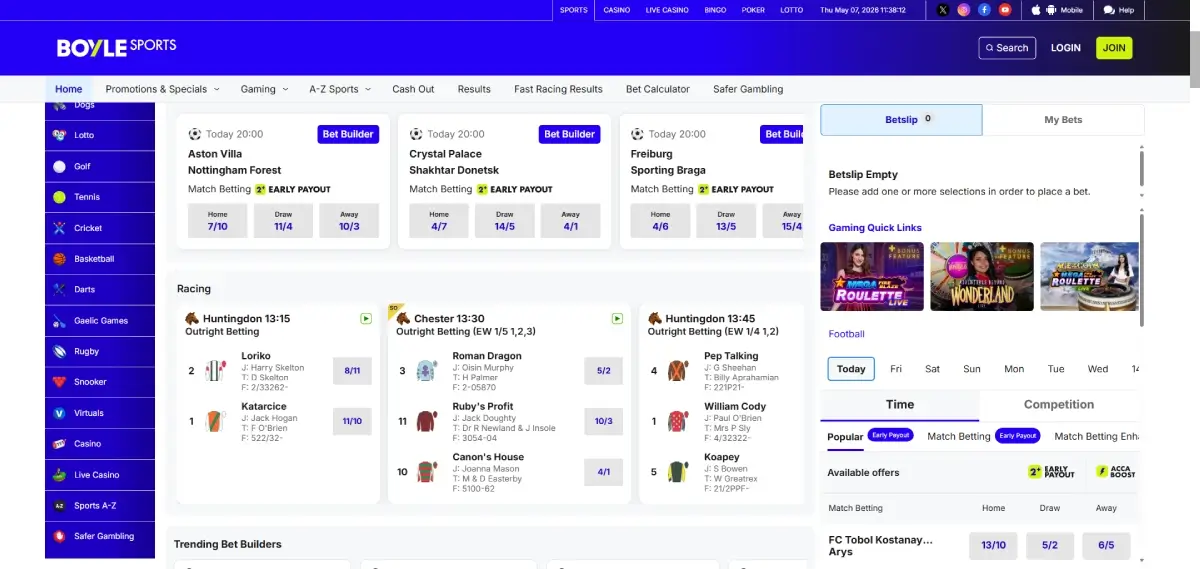
Task: Open Bet Builder for Crystal Palace match
Action: coord(570,134)
